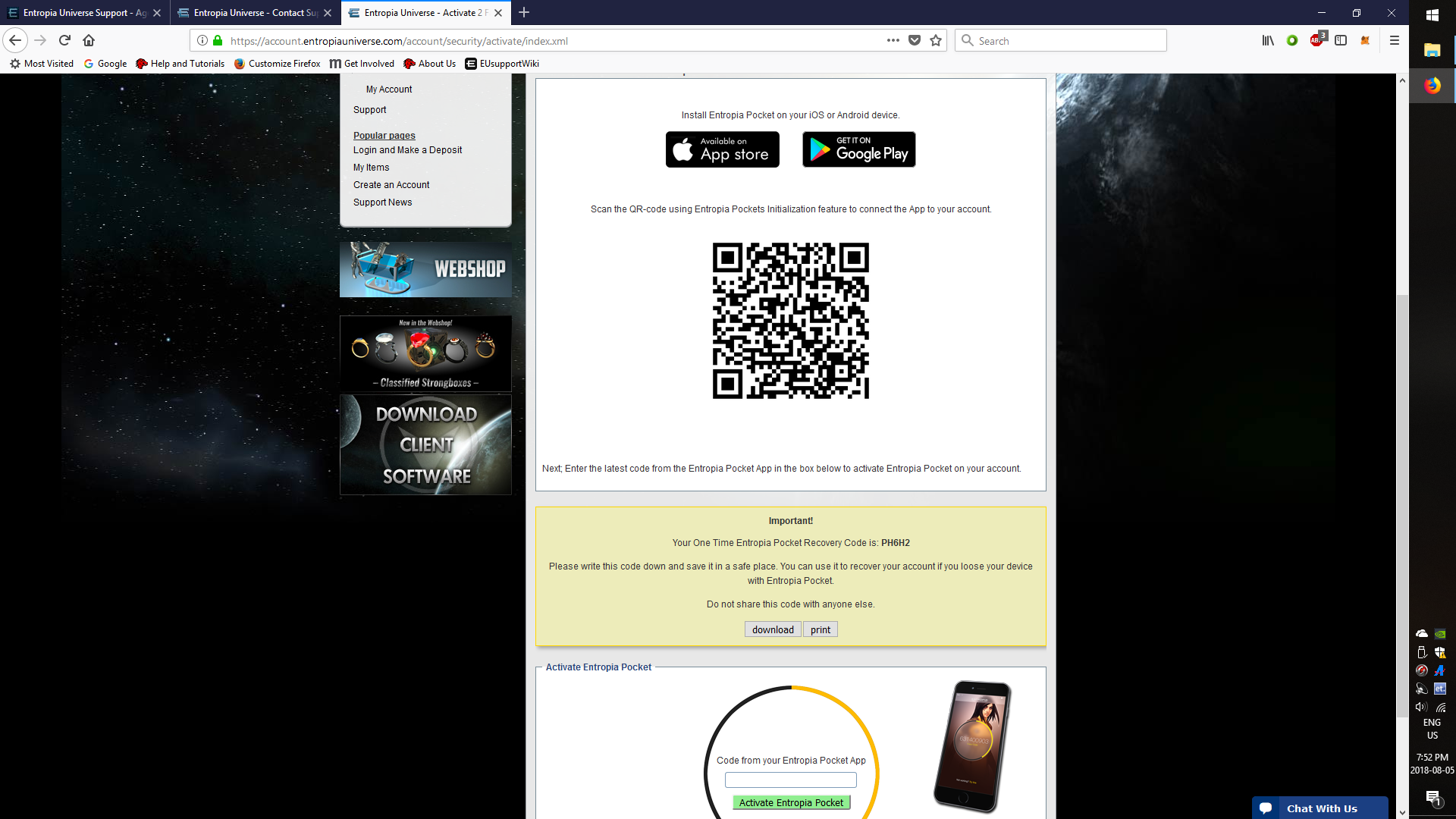The width and height of the screenshot is (1456, 819).
Task: Bookmark this page with the star icon
Action: [936, 40]
